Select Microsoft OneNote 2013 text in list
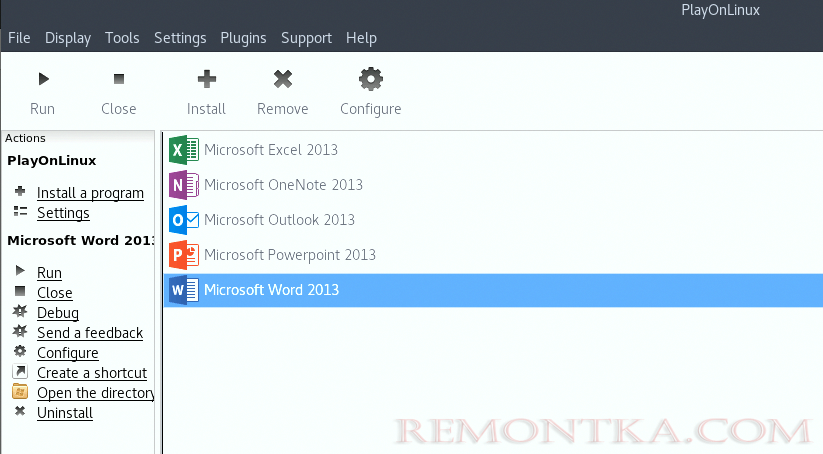Image resolution: width=823 pixels, height=454 pixels. pos(283,185)
